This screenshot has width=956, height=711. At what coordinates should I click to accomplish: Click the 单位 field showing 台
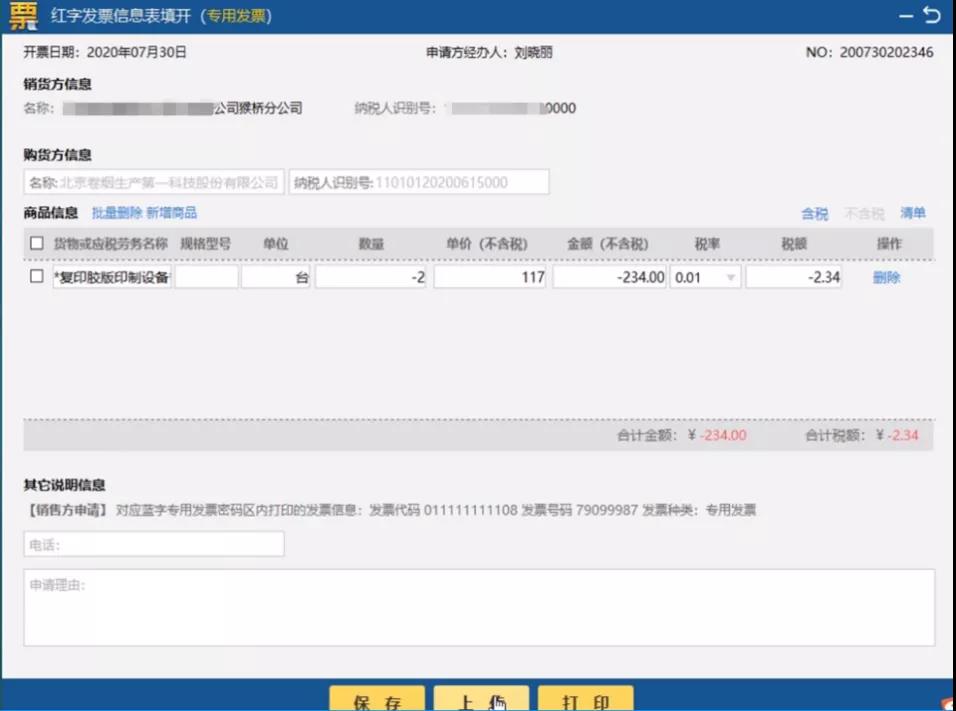(276, 277)
